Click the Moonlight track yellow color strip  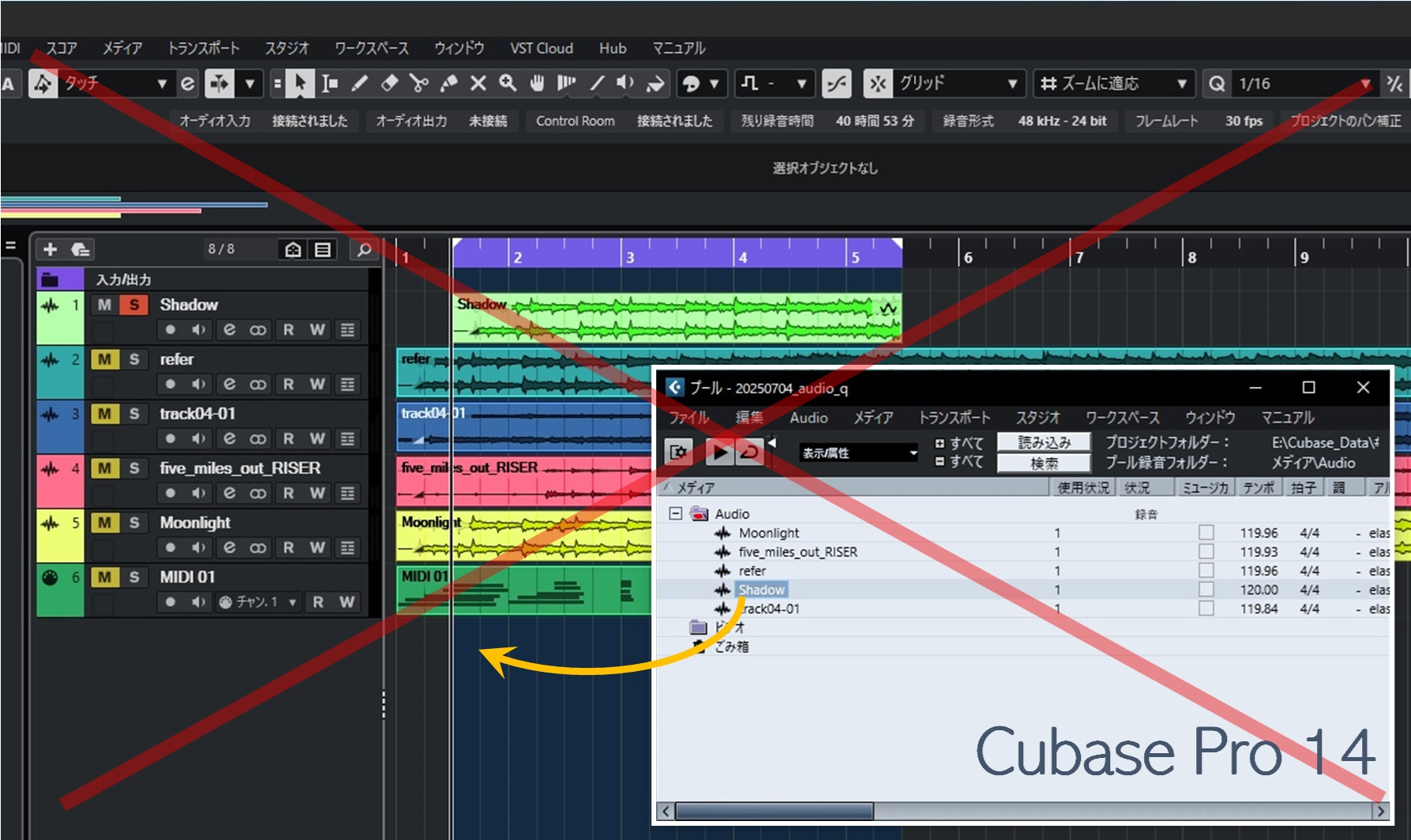tap(60, 535)
